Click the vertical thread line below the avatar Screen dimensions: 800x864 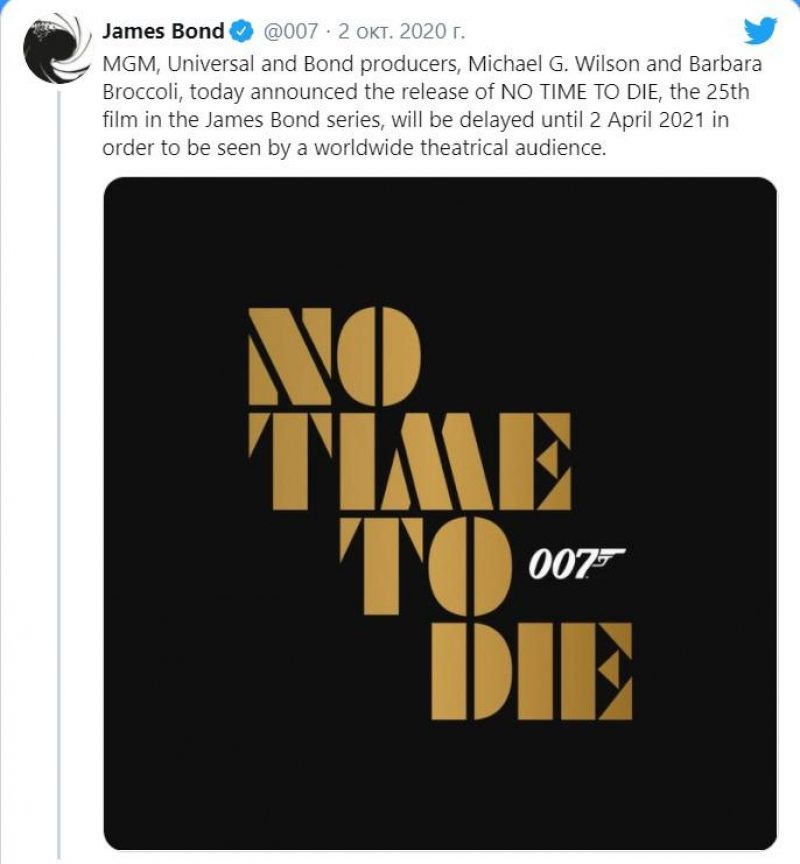coord(58,450)
